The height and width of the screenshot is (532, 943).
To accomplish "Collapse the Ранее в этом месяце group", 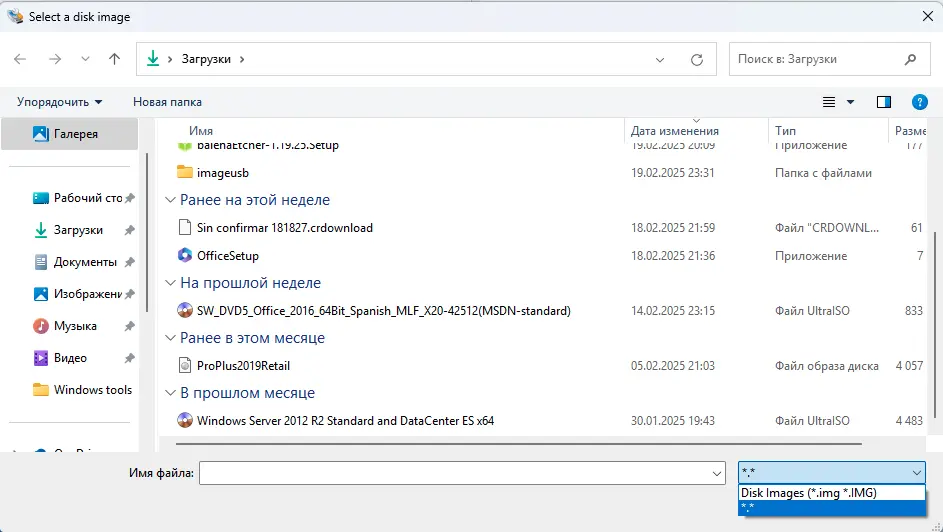I will tap(170, 338).
